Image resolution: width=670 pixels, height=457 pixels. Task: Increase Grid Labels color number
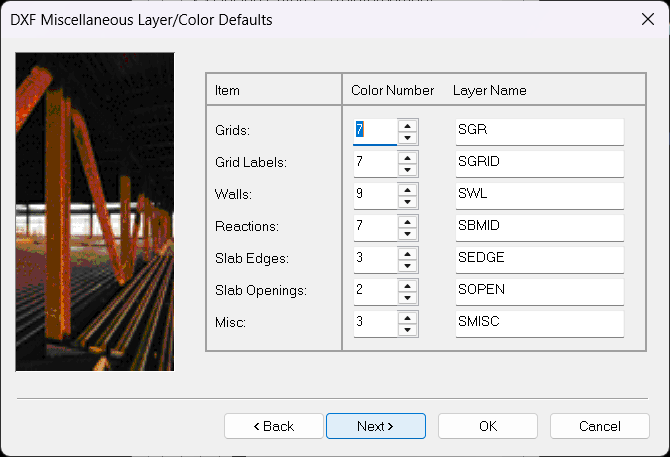click(x=407, y=157)
